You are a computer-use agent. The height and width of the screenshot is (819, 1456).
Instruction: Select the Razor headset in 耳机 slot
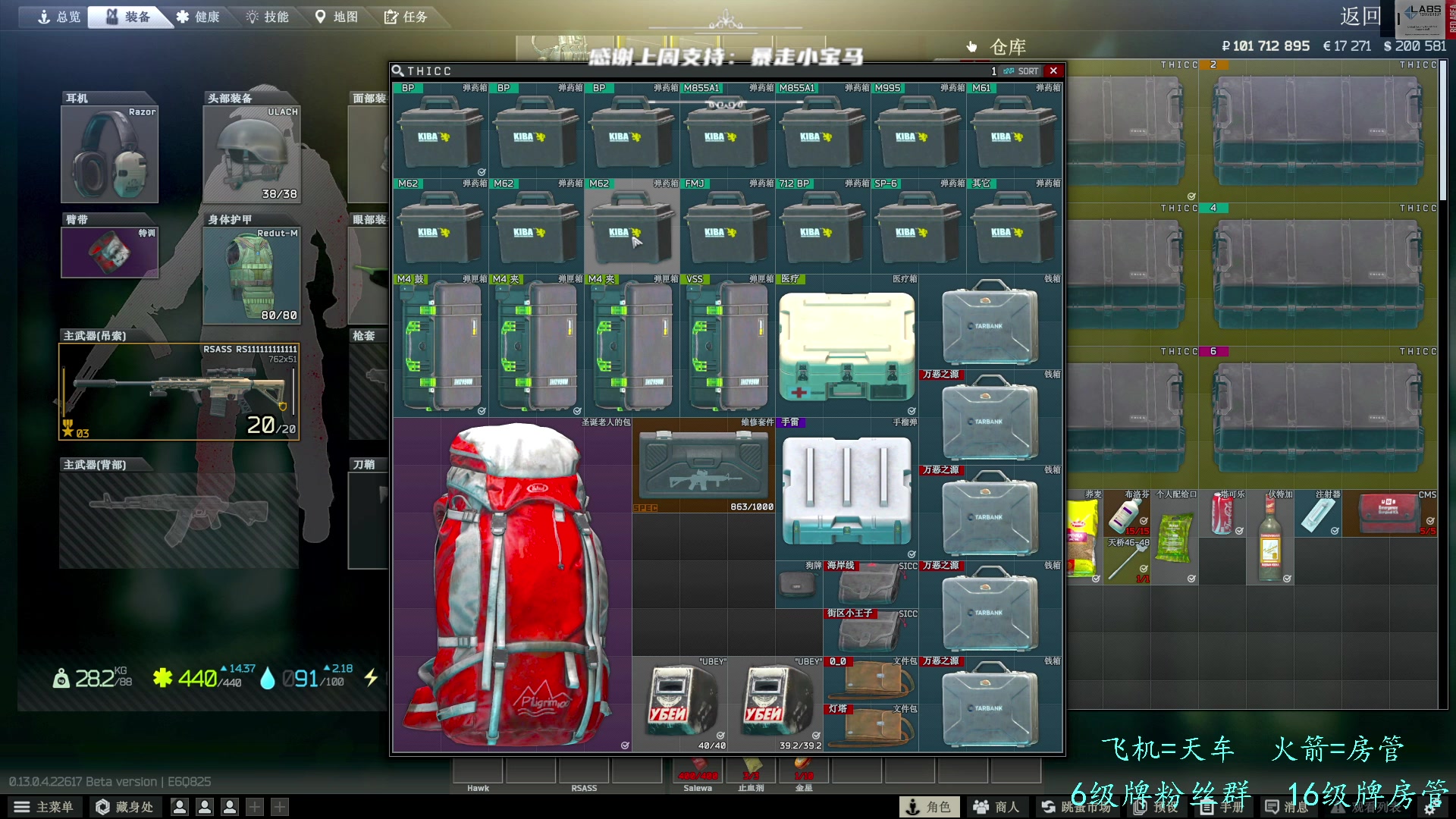110,154
